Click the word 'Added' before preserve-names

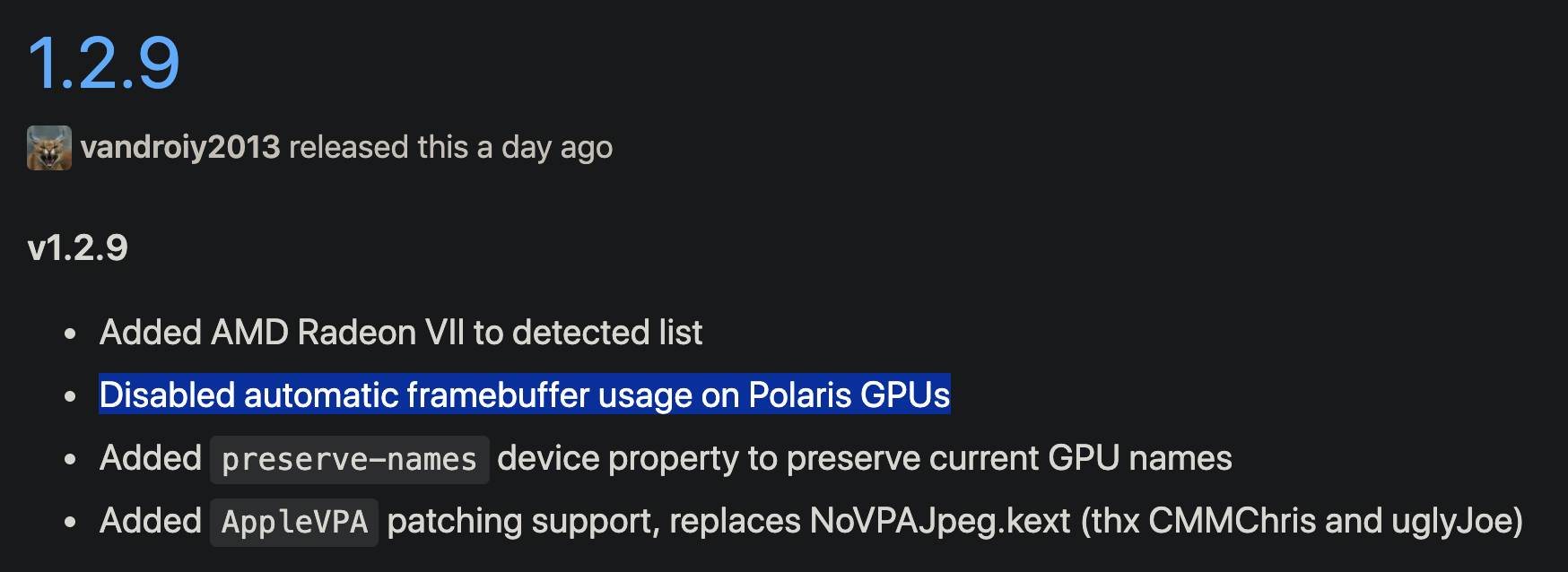tap(151, 458)
